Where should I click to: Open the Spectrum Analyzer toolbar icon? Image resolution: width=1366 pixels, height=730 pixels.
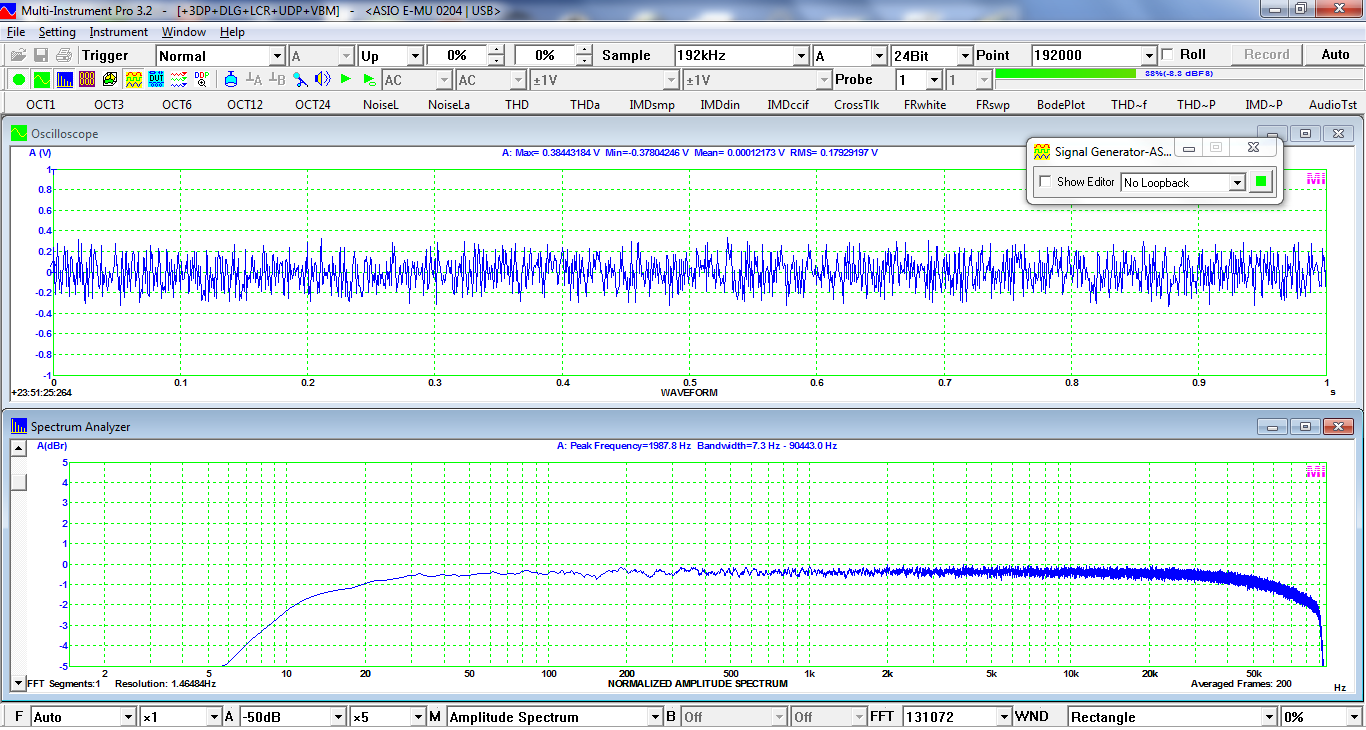64,79
